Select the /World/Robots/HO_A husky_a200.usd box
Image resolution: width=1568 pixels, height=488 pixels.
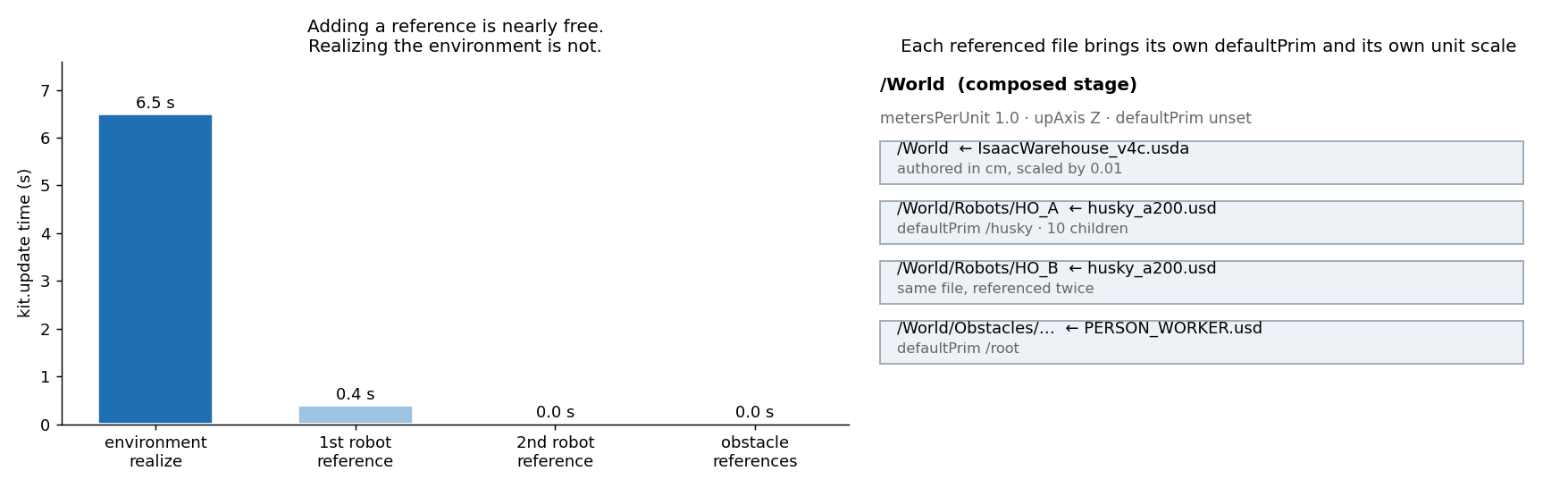[x=1202, y=223]
